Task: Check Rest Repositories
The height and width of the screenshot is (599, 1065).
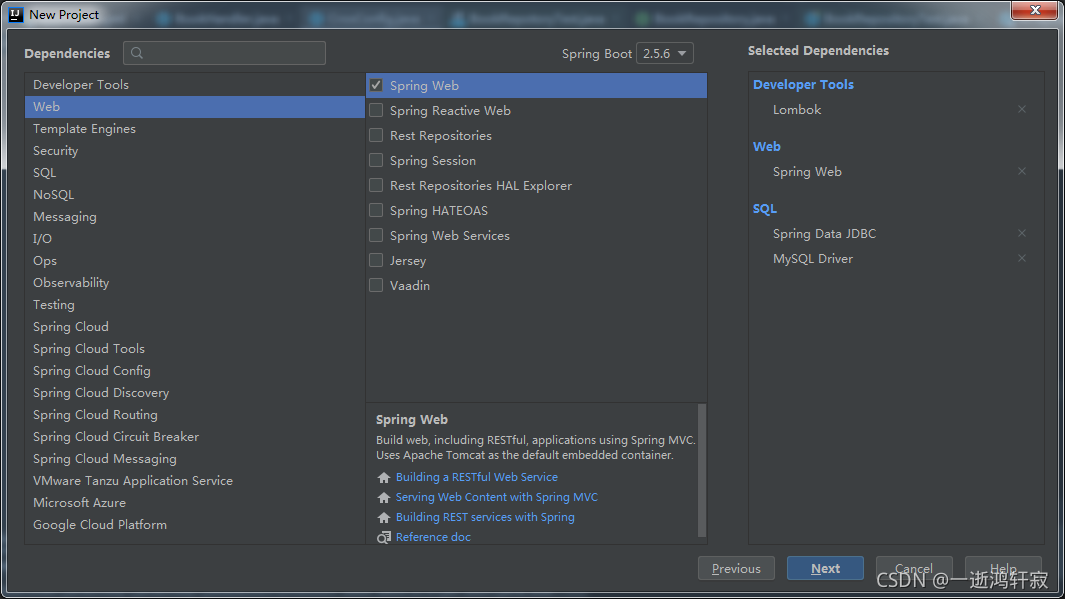Action: 376,135
